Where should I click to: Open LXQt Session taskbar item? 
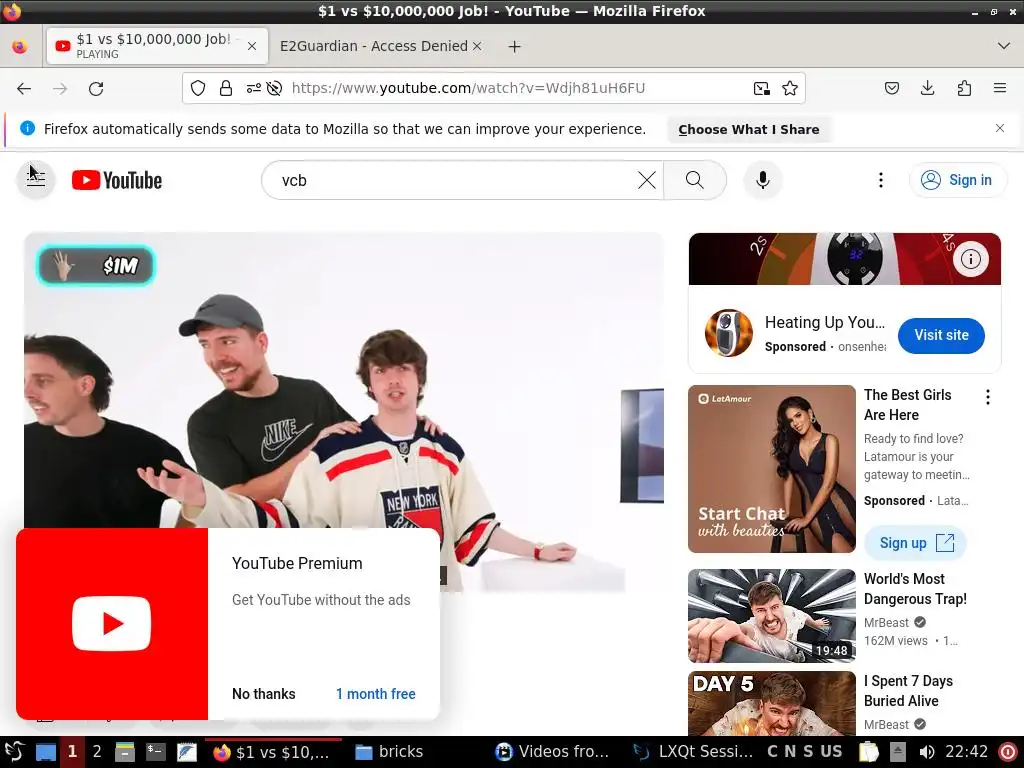[x=694, y=752]
